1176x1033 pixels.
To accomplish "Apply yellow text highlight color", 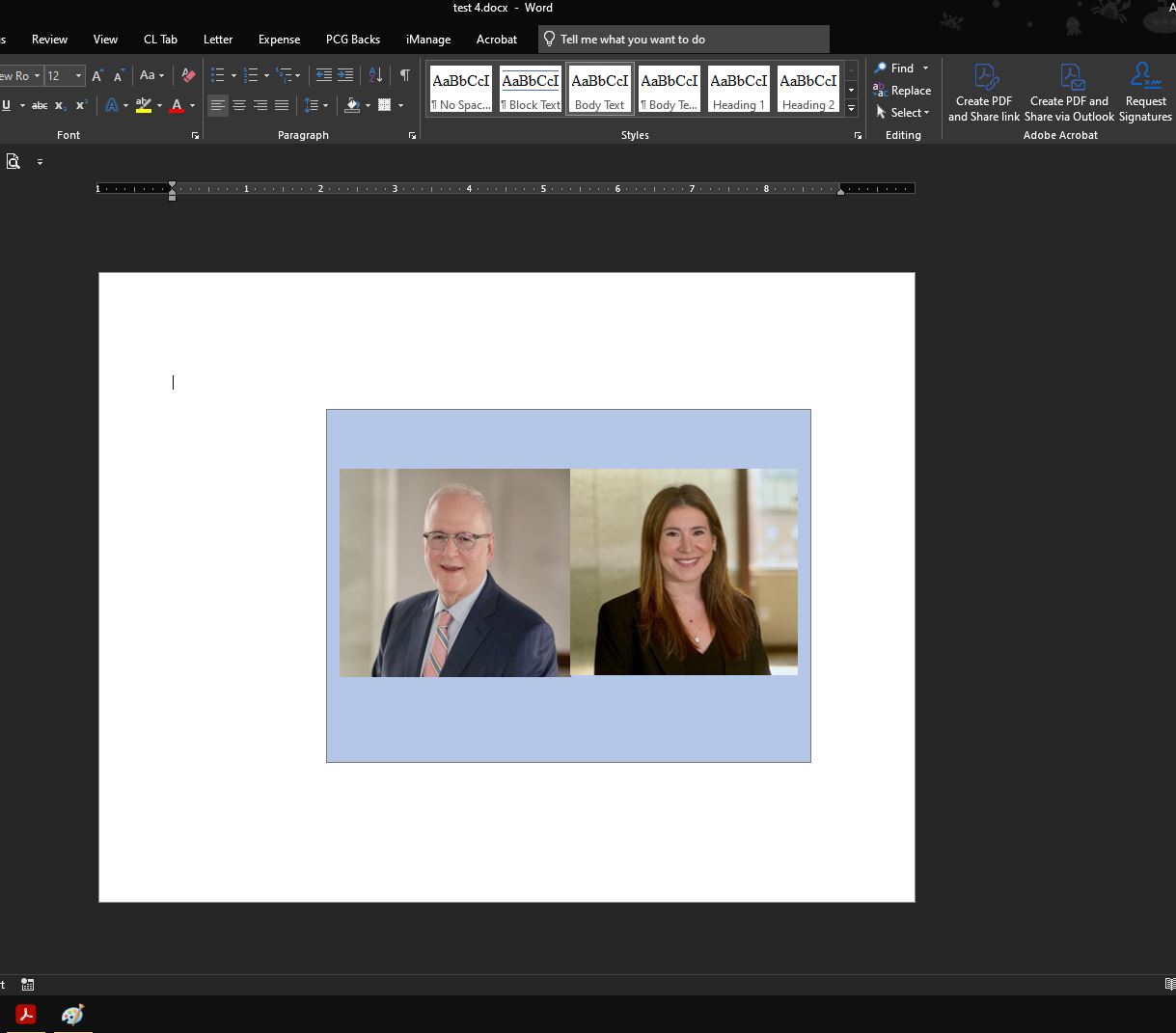I will [x=144, y=105].
